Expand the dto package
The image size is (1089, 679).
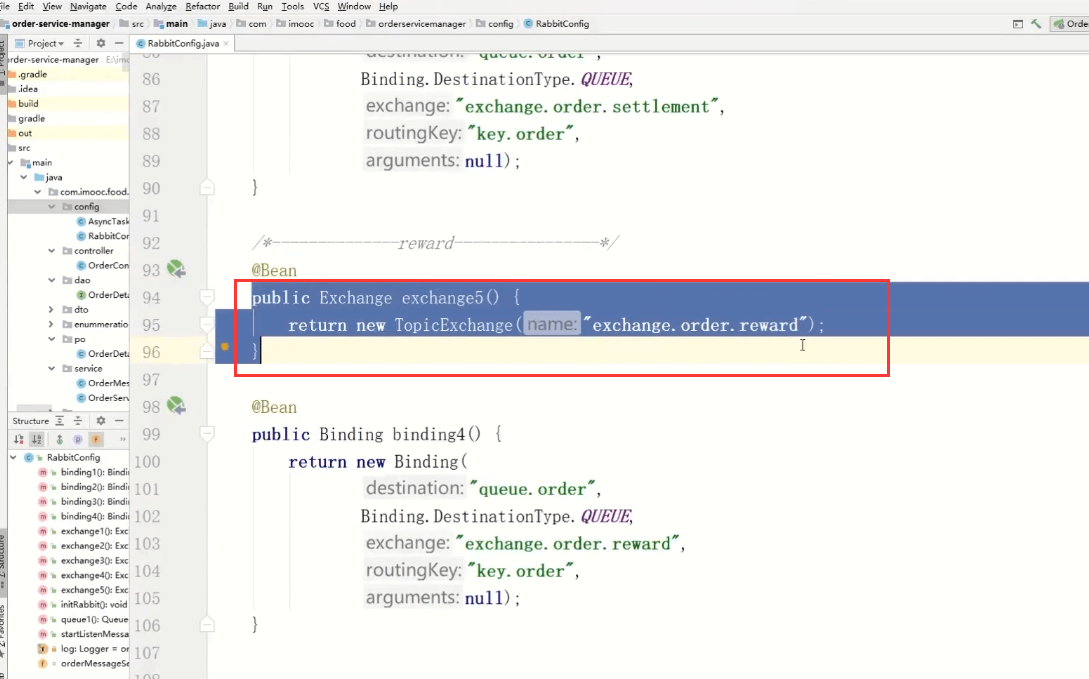(51, 310)
